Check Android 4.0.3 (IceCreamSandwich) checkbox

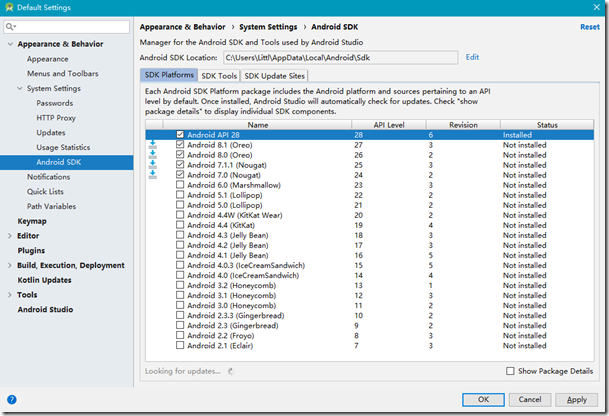coord(180,265)
